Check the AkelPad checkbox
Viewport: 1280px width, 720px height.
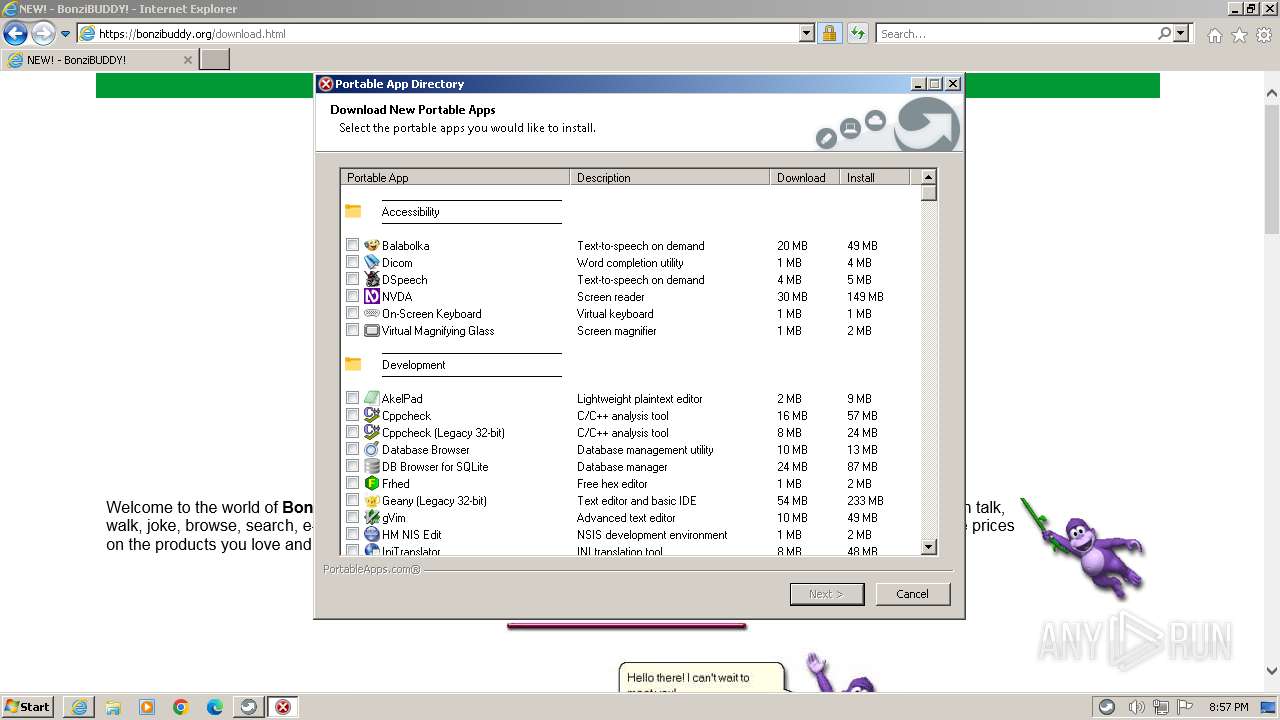(x=352, y=398)
